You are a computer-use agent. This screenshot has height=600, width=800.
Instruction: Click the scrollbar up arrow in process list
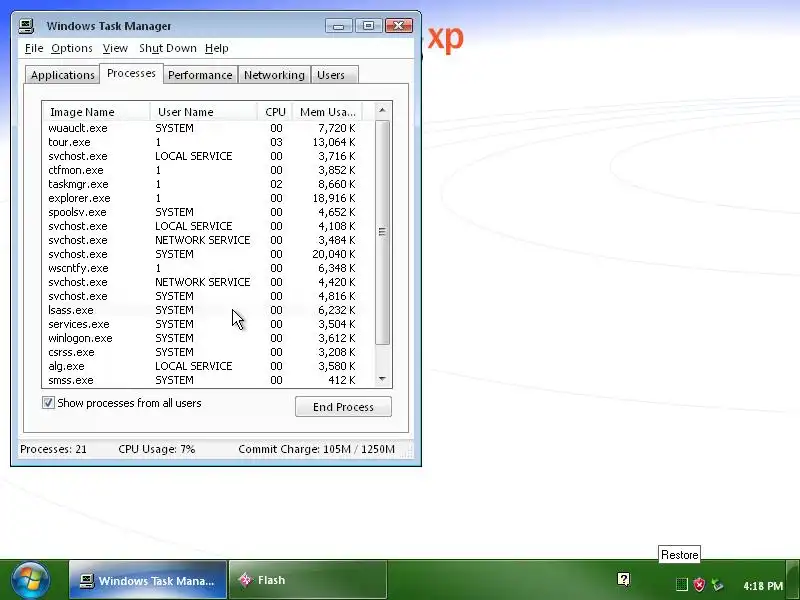tap(382, 110)
